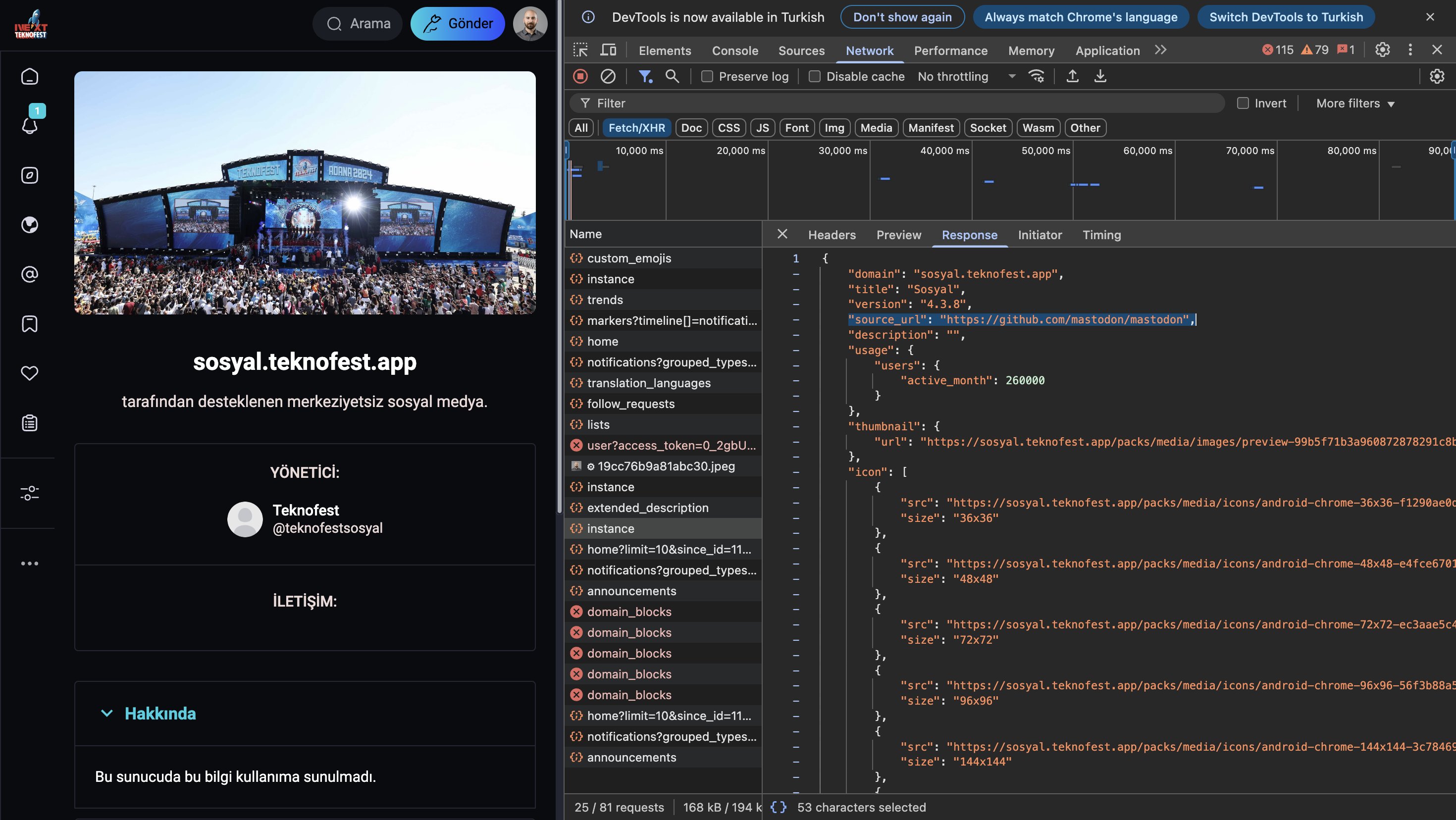Click the warnings count 79 indicator
The image size is (1456, 820).
click(x=1315, y=50)
